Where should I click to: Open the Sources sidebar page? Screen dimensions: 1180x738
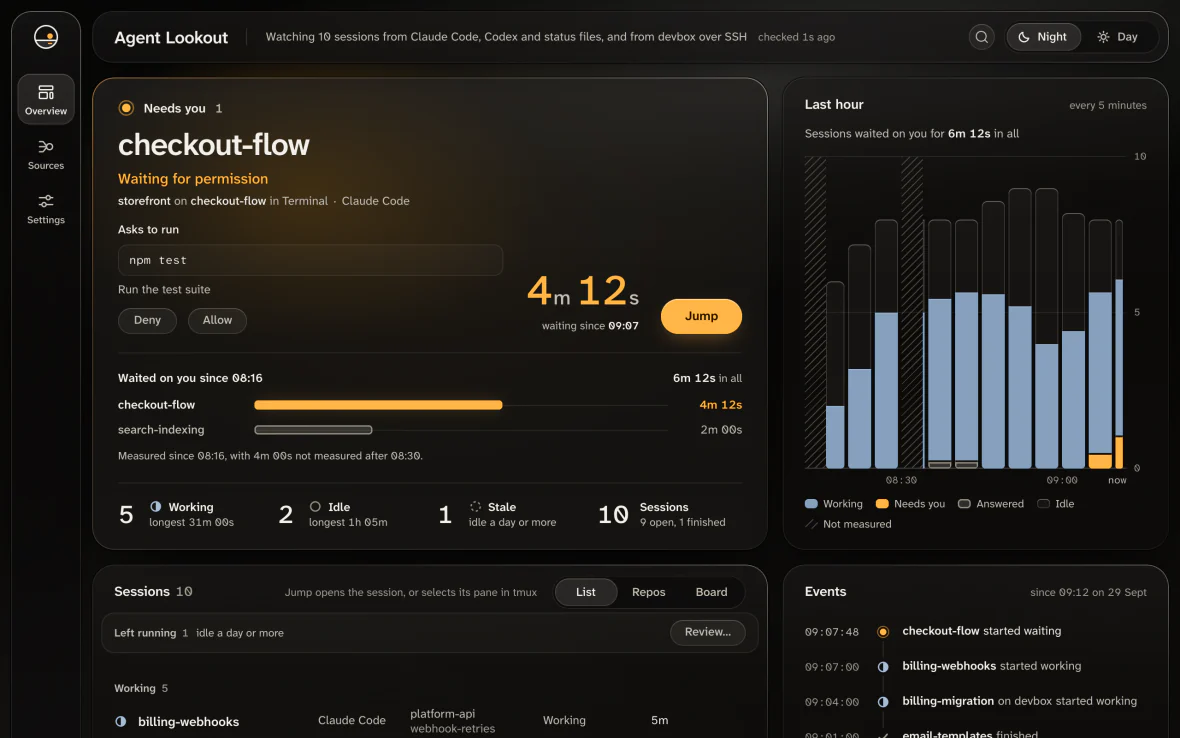click(46, 154)
